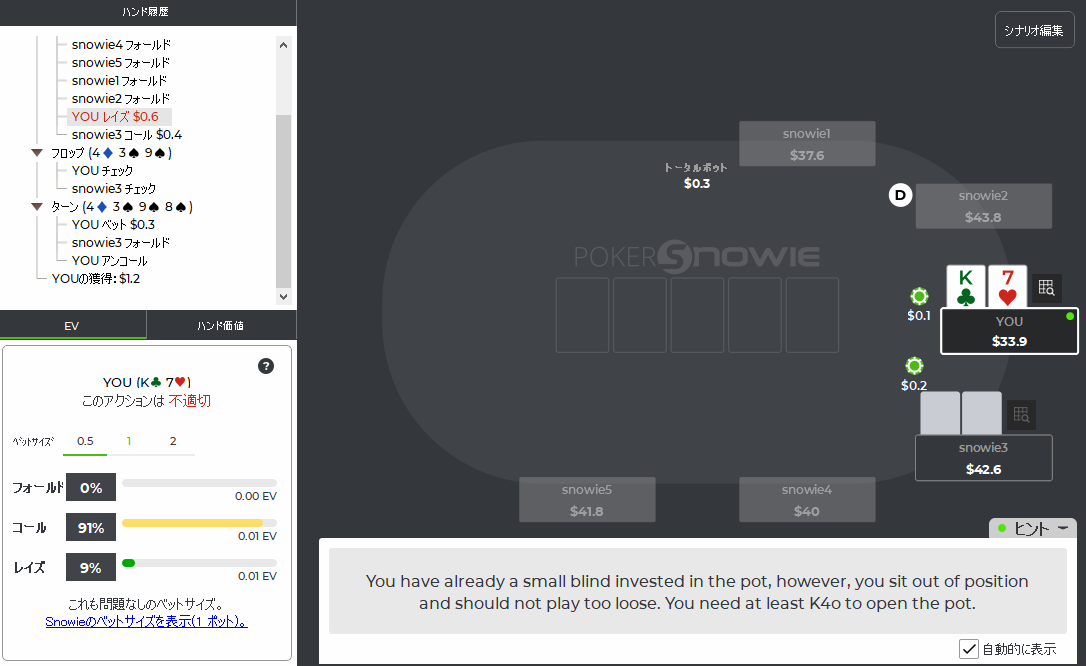Viewport: 1086px width, 666px height.
Task: Select the snowie3 フォールド turn entry
Action: click(x=121, y=242)
